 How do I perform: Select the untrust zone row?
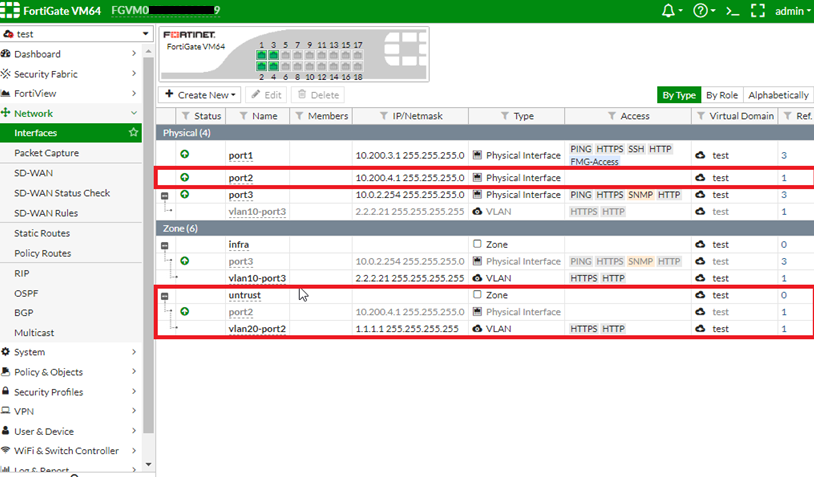485,295
